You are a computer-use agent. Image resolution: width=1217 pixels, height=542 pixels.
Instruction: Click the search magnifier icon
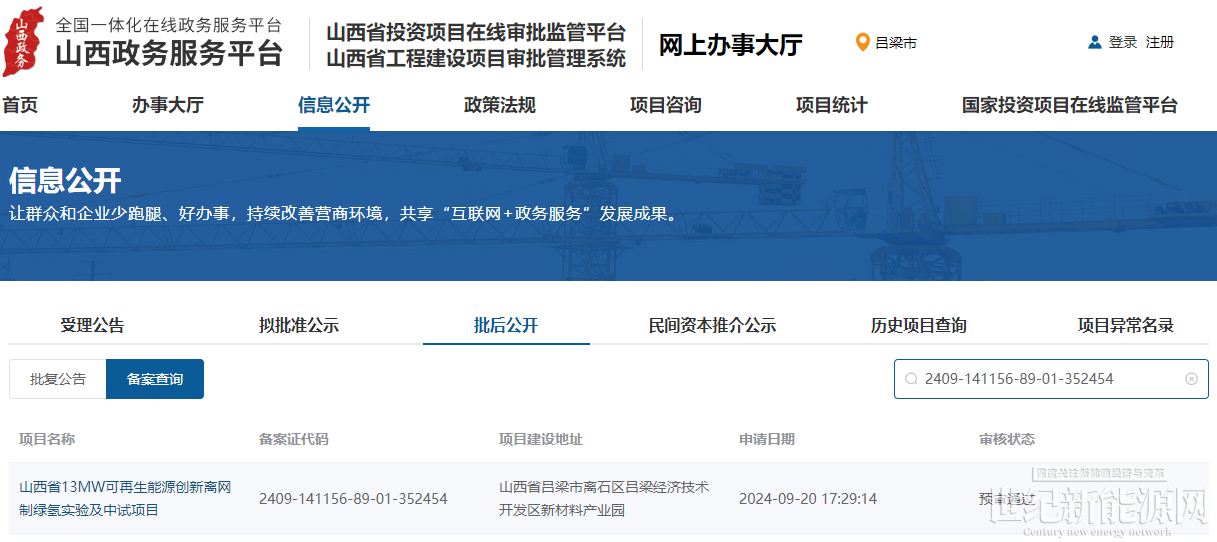911,379
